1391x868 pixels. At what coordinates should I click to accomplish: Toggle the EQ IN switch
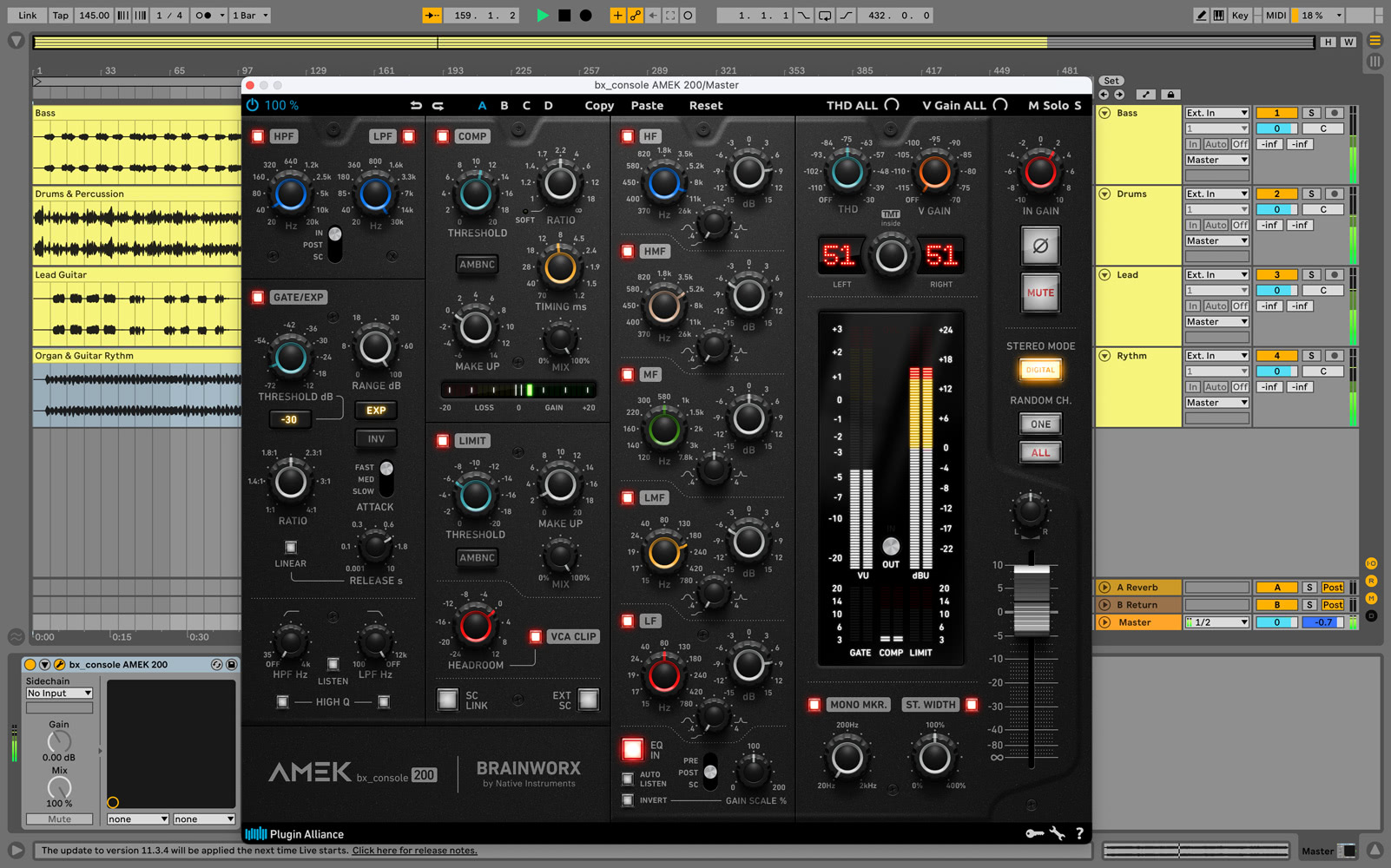pos(632,748)
